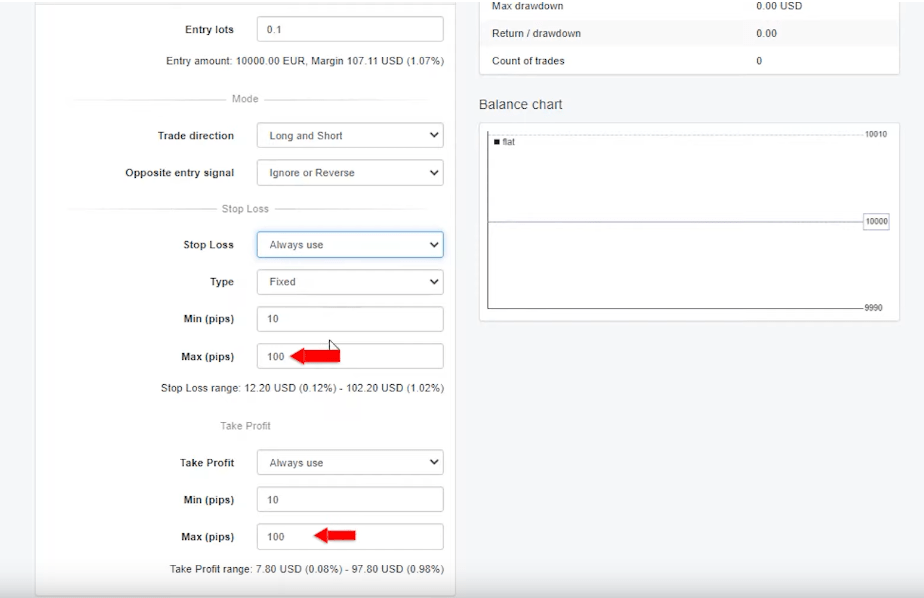Click the Take Profit range text

[x=306, y=569]
